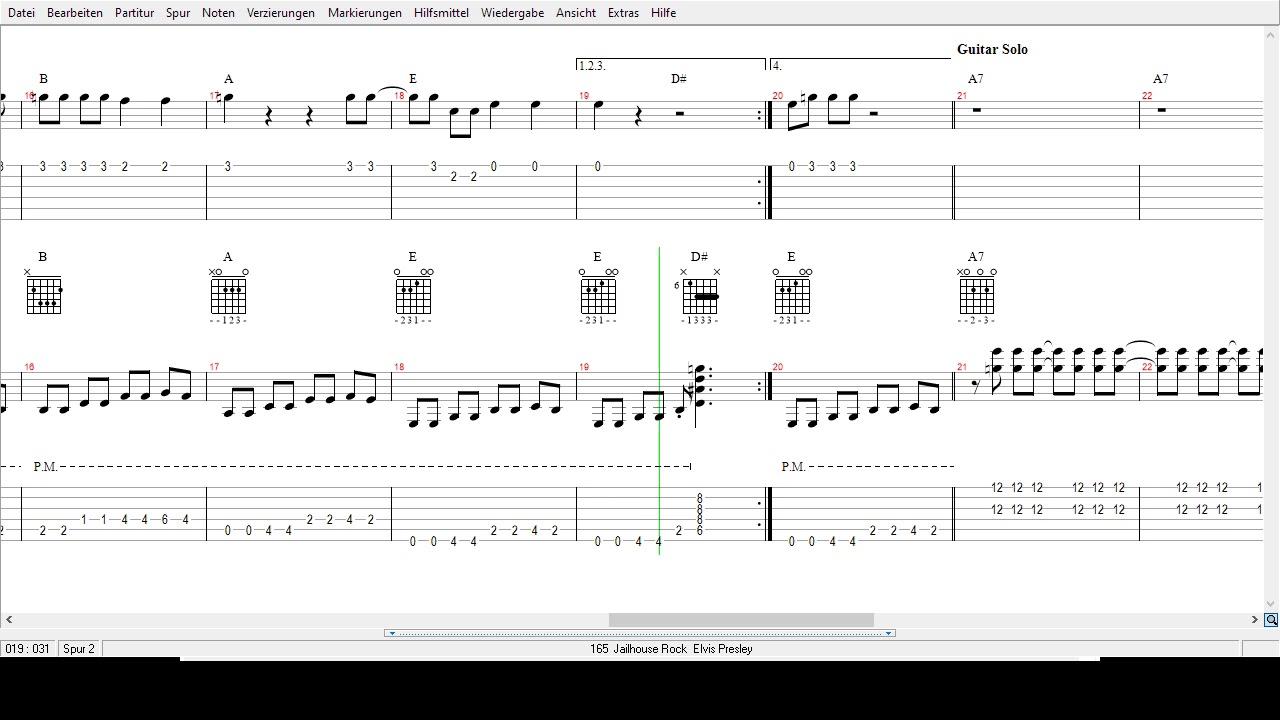Click measure number 16 in lower track
Screen dimensions: 1280x720
click(x=29, y=367)
